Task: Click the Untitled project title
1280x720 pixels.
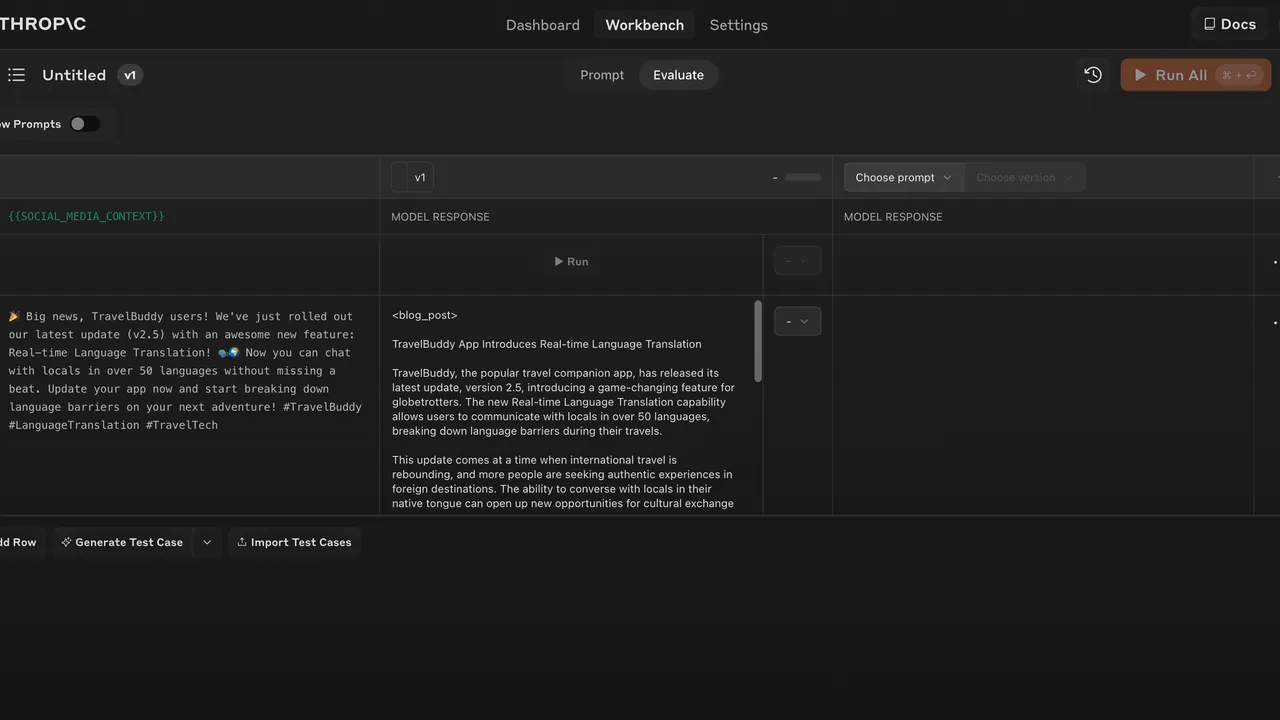Action: [74, 75]
